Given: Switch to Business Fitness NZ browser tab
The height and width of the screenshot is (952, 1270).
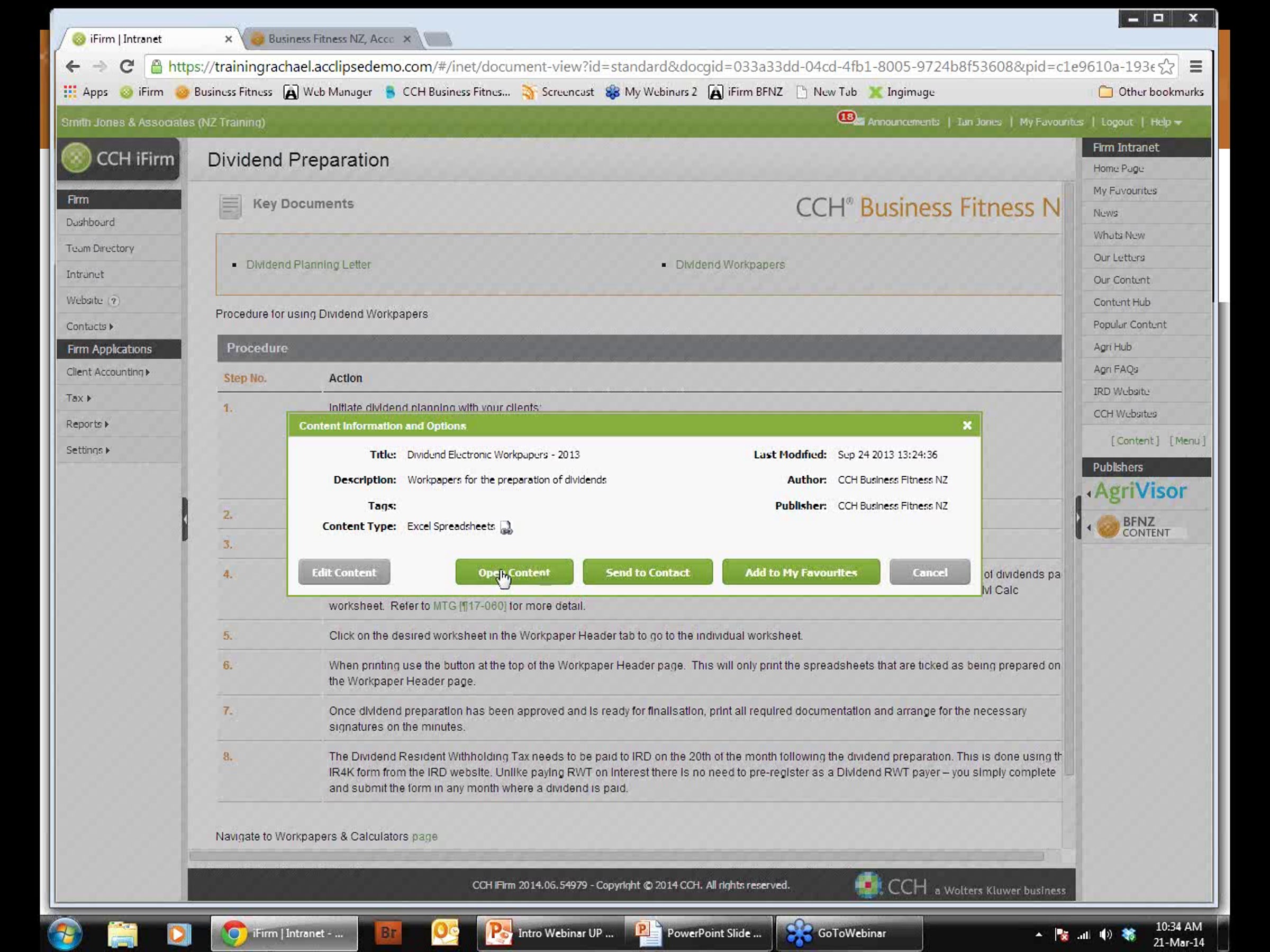Looking at the screenshot, I should (x=330, y=39).
